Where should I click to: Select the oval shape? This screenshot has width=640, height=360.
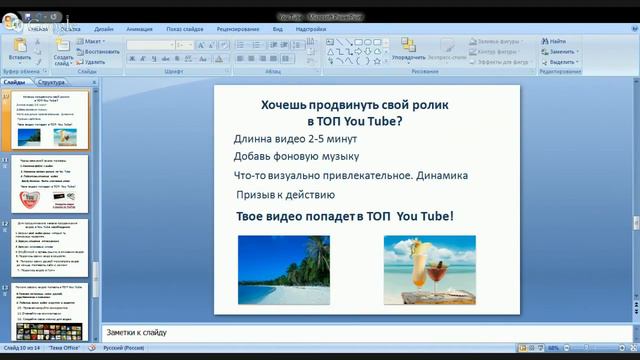tap(368, 42)
